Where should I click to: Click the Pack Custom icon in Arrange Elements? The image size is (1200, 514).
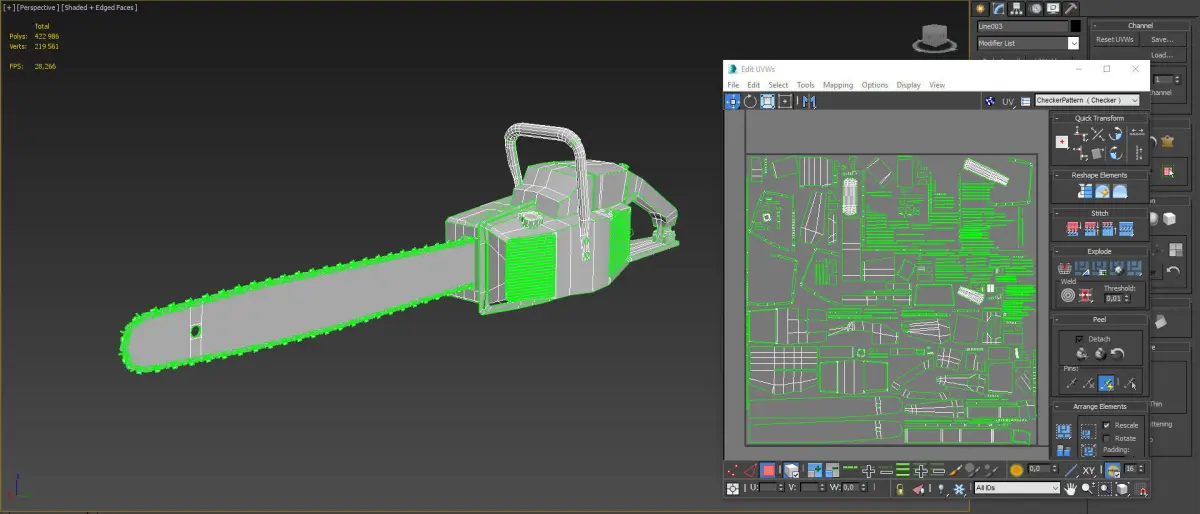(1063, 431)
